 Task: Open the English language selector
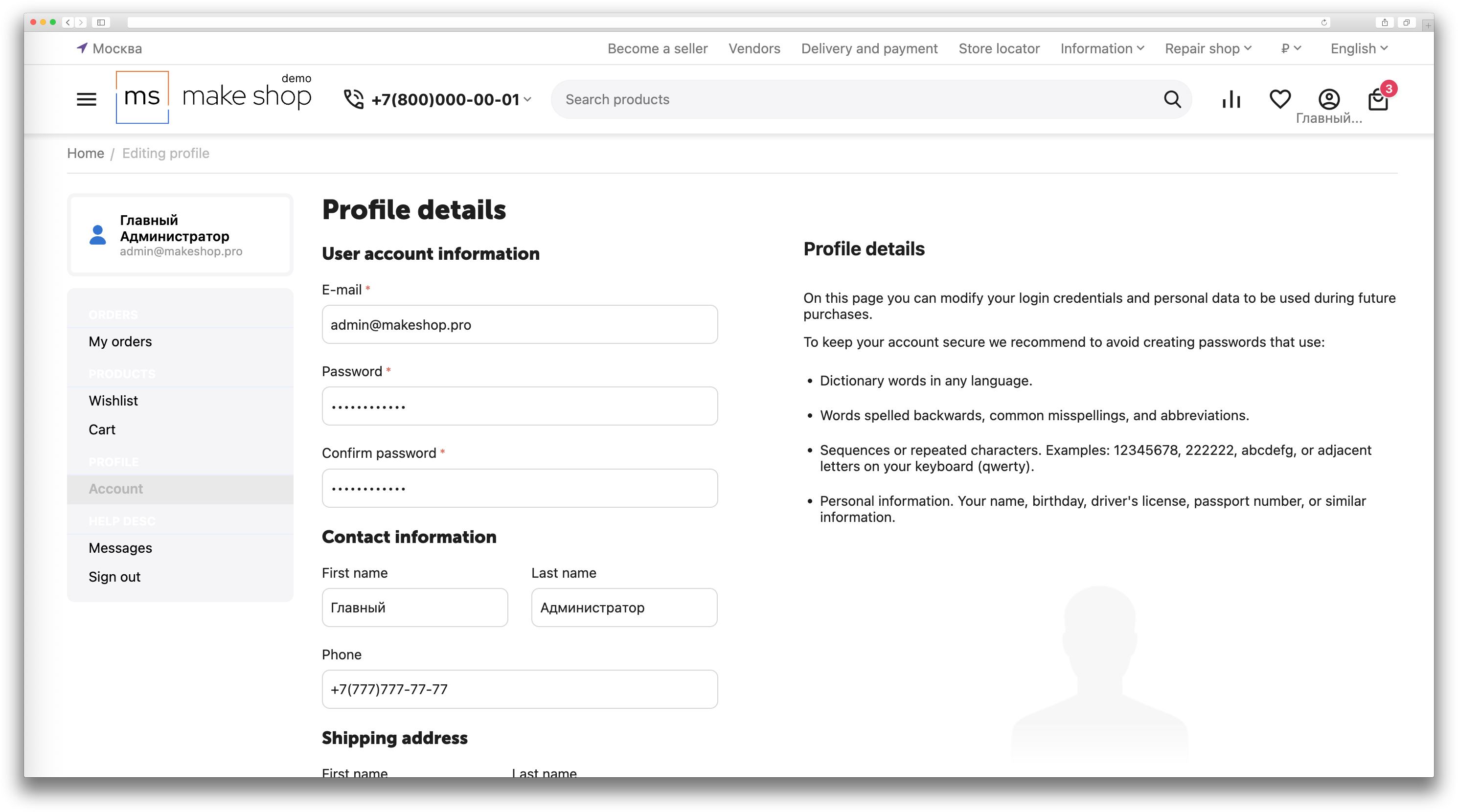coord(1358,48)
